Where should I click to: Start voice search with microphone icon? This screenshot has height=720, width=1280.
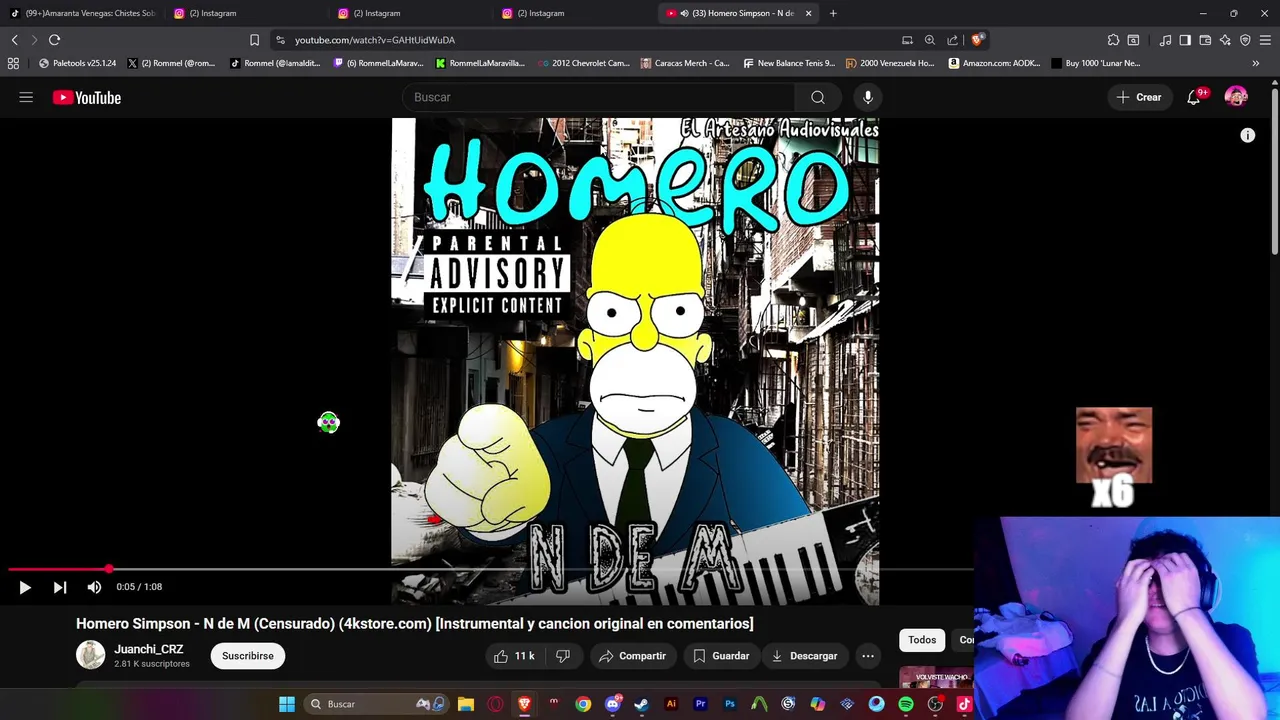pyautogui.click(x=868, y=97)
